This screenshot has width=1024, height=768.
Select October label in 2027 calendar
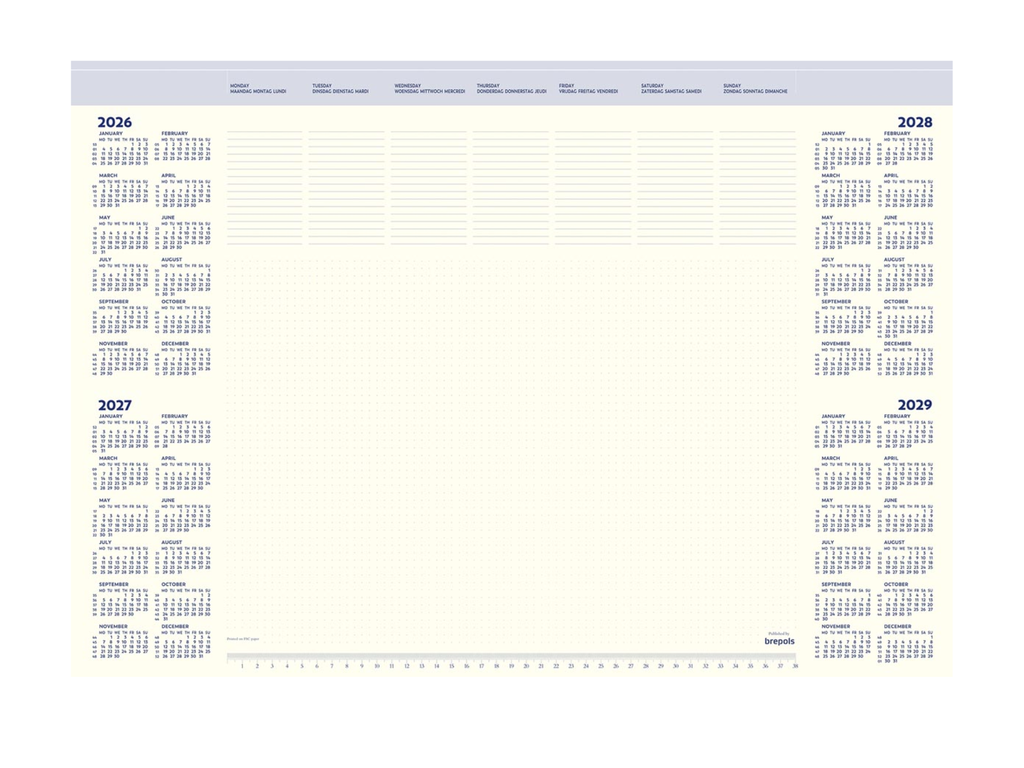[x=174, y=584]
